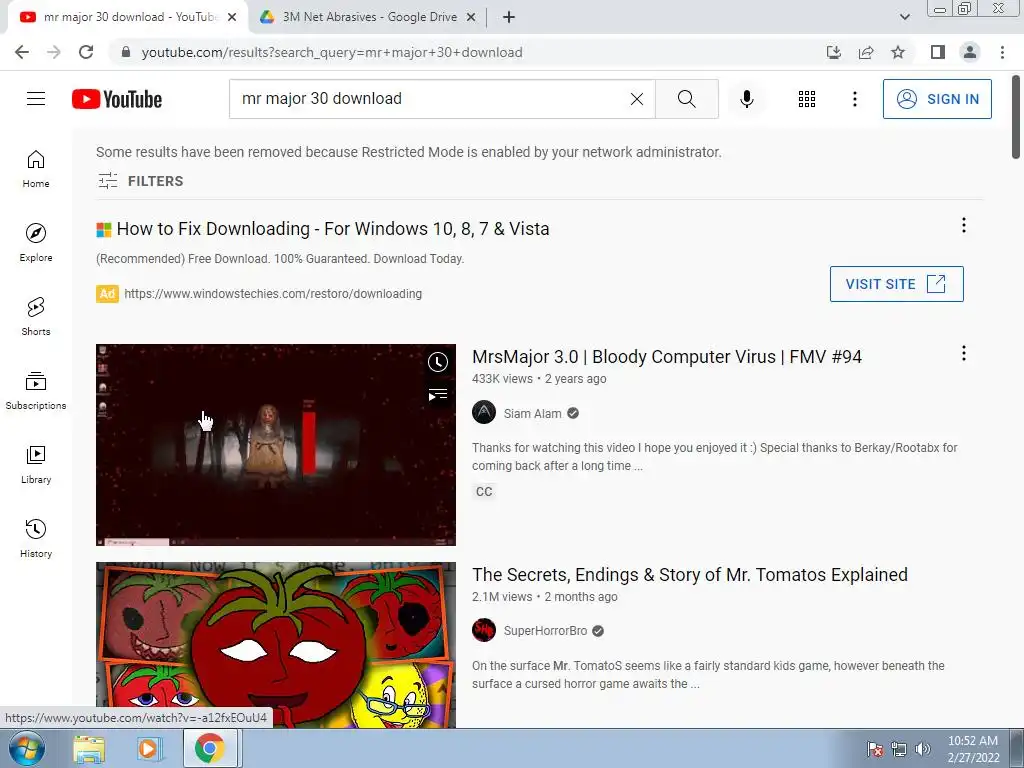Screen dimensions: 1024x768
Task: Open Explore in the sidebar
Action: click(36, 242)
